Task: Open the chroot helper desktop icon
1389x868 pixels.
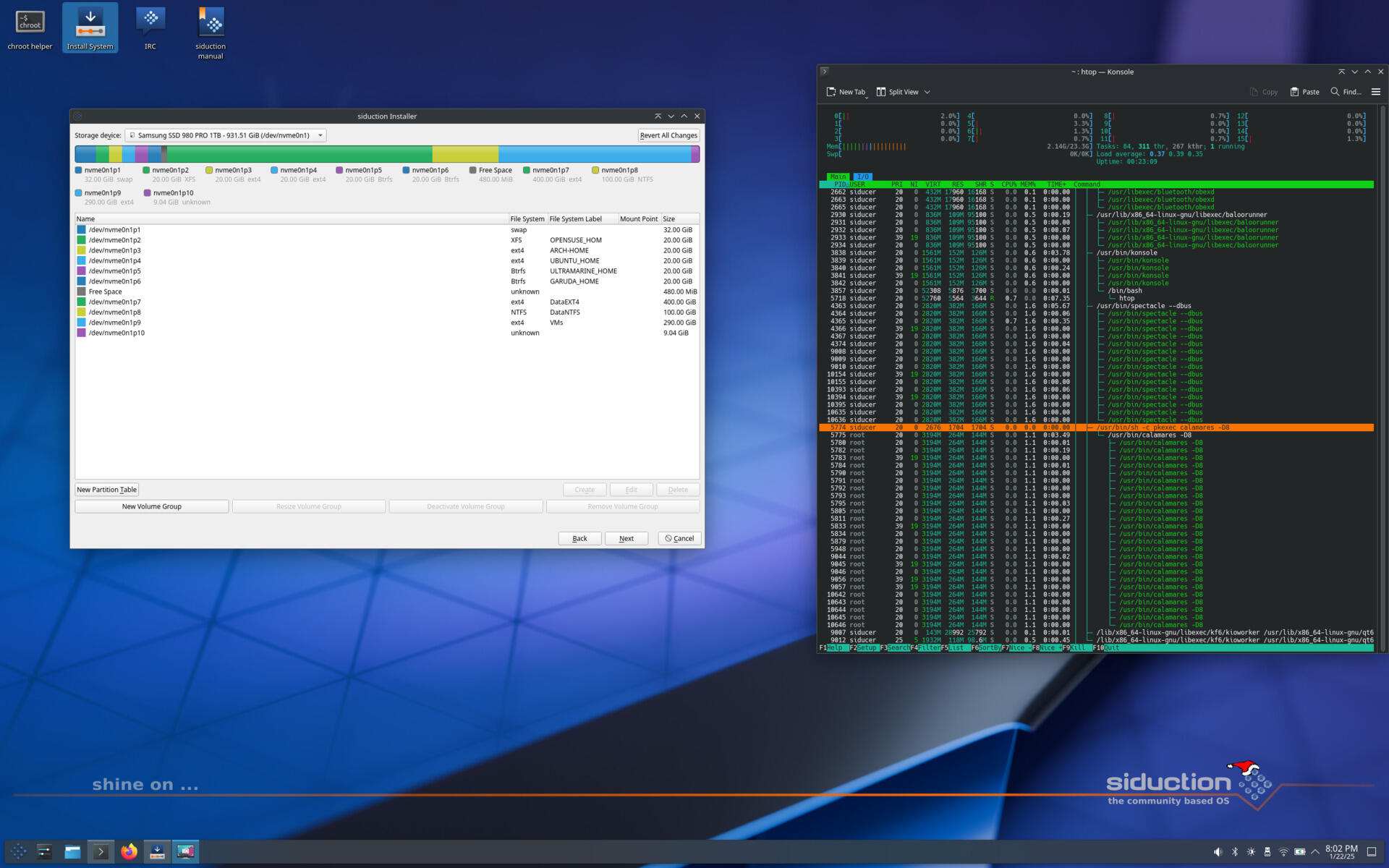Action: point(30,29)
